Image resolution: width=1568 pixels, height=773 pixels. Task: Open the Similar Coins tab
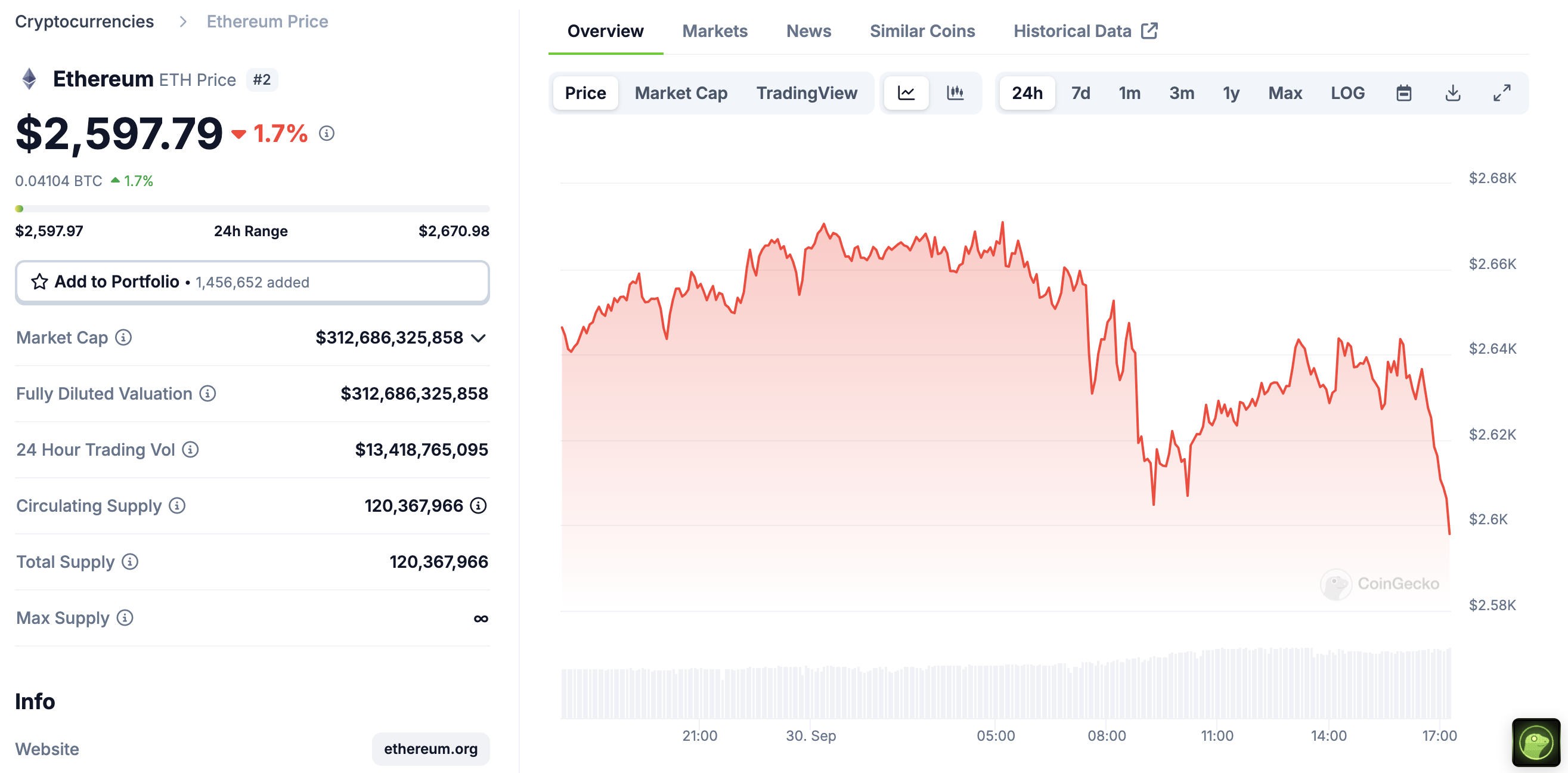922,31
